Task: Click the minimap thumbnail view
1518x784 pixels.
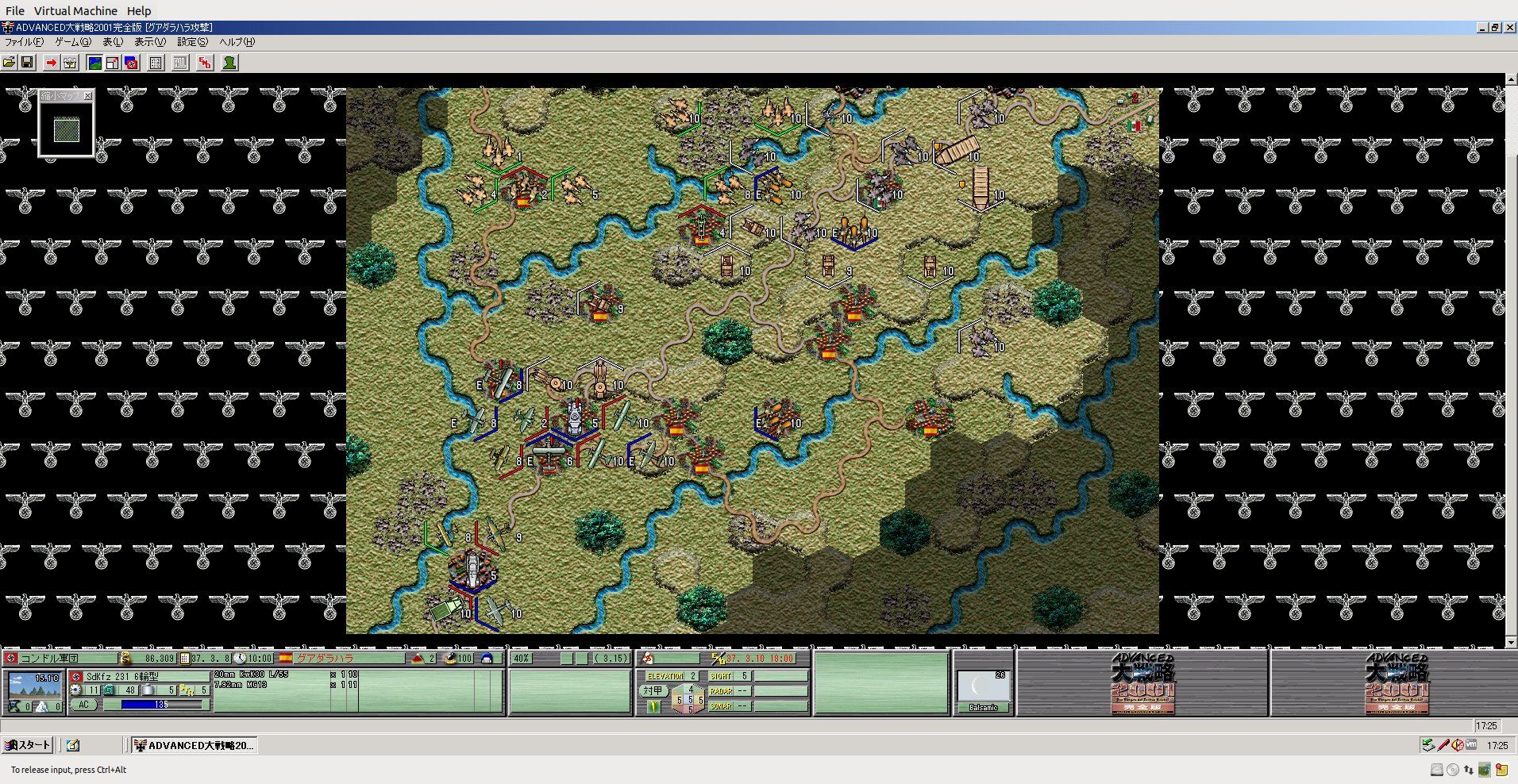Action: [x=66, y=129]
